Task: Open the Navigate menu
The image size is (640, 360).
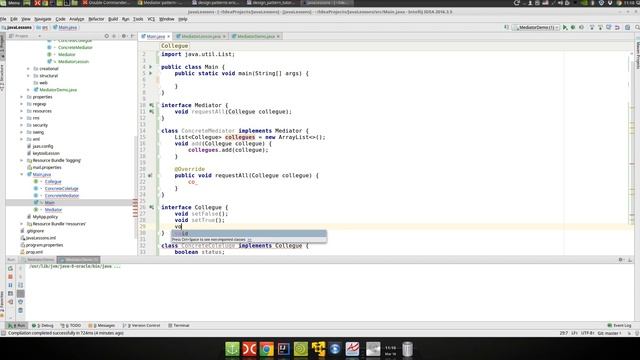Action: coord(42,19)
